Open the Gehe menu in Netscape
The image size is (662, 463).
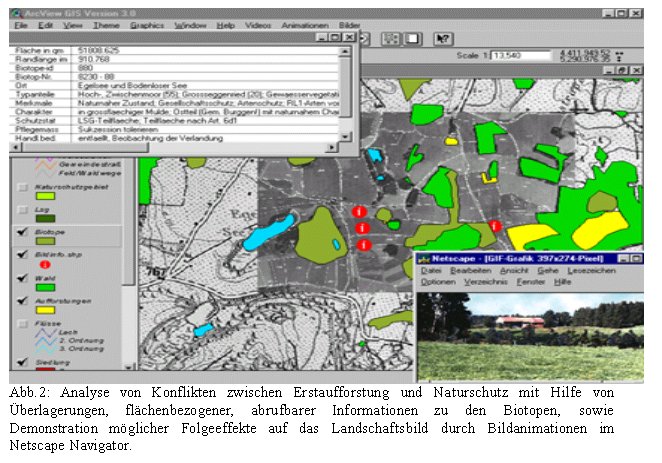pyautogui.click(x=548, y=271)
